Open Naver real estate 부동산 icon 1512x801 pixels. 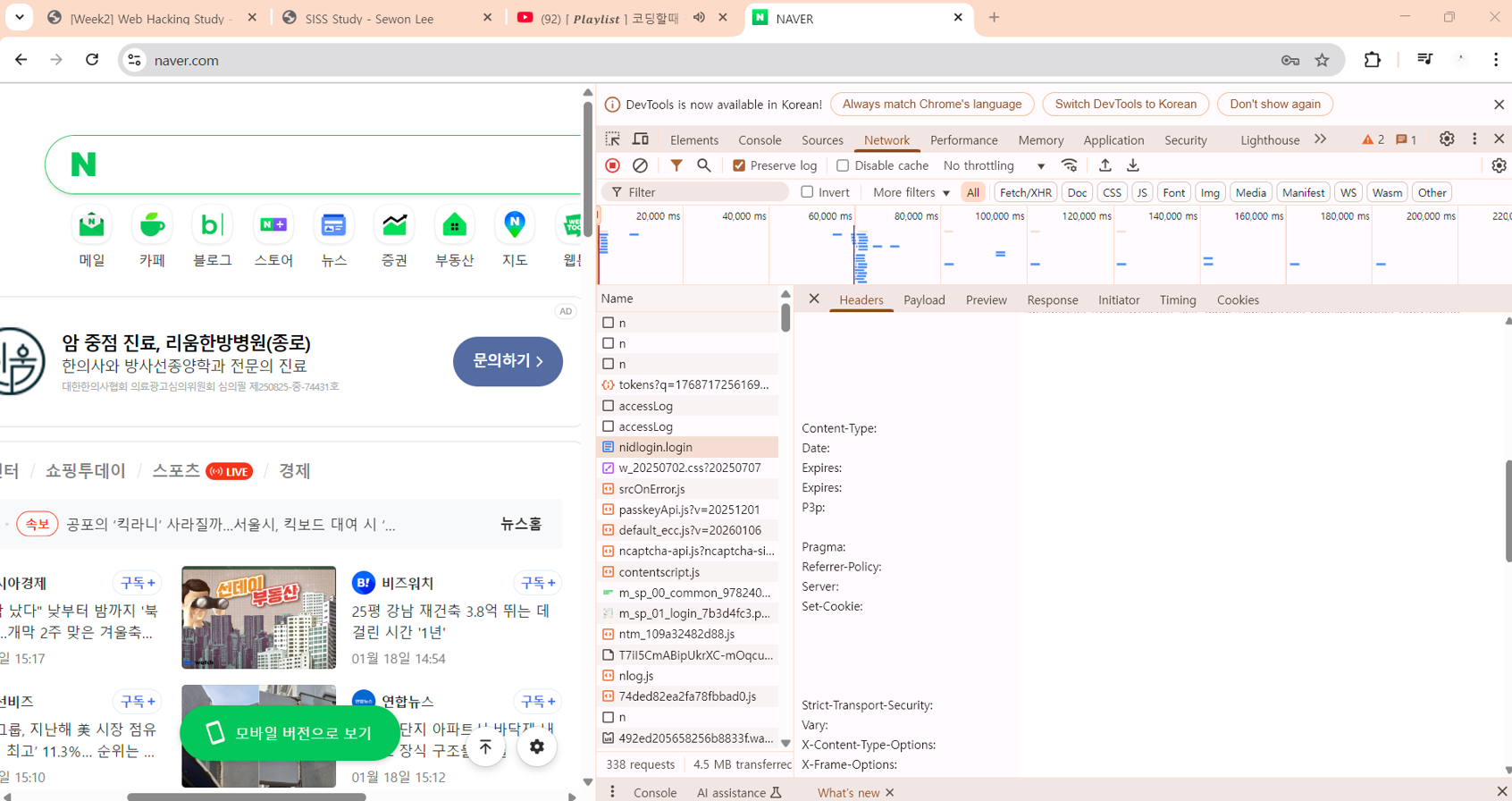click(x=454, y=224)
